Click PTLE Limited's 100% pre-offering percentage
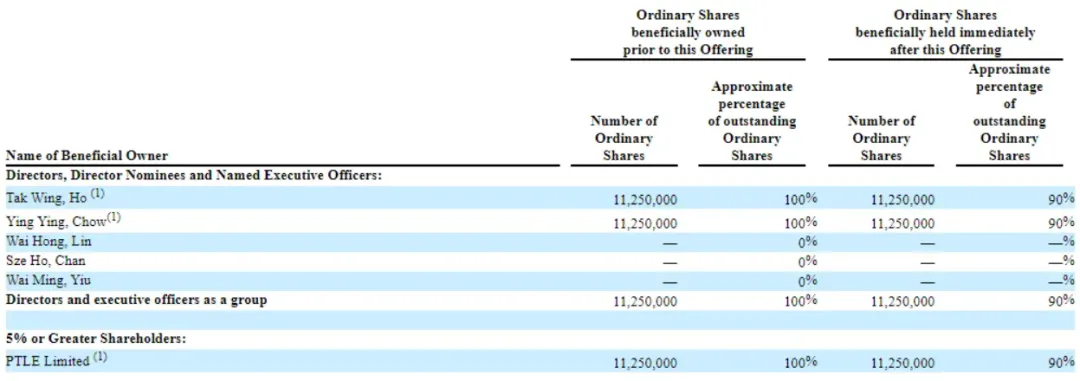 click(x=801, y=362)
